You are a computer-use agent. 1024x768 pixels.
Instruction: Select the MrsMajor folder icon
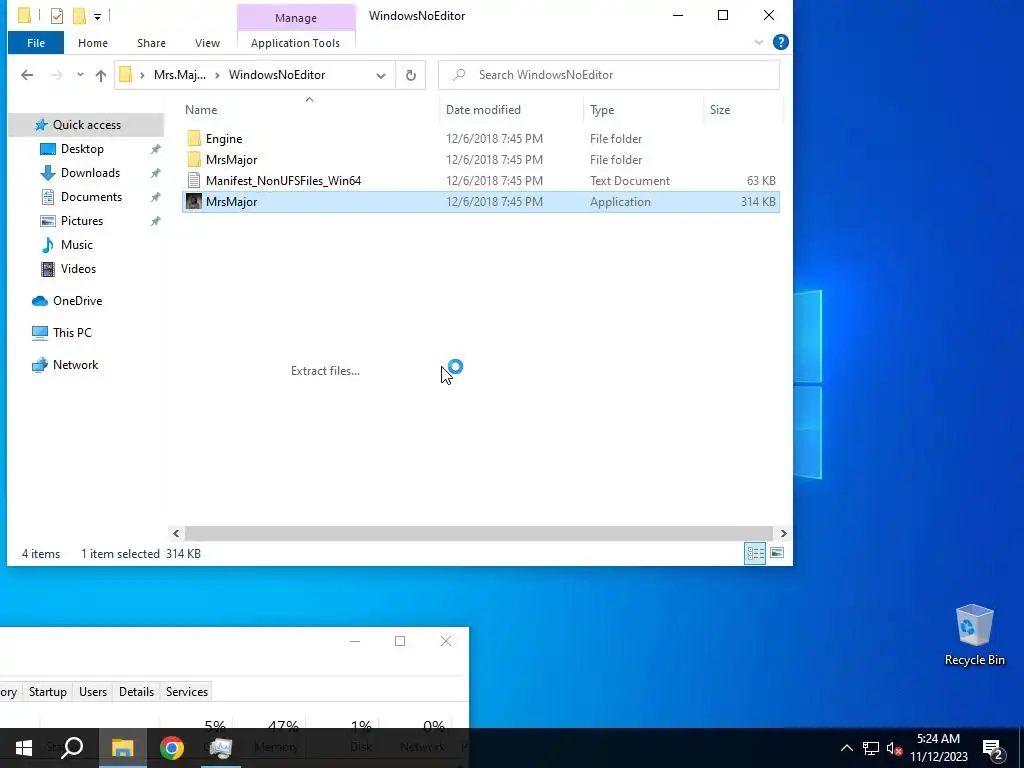click(194, 159)
